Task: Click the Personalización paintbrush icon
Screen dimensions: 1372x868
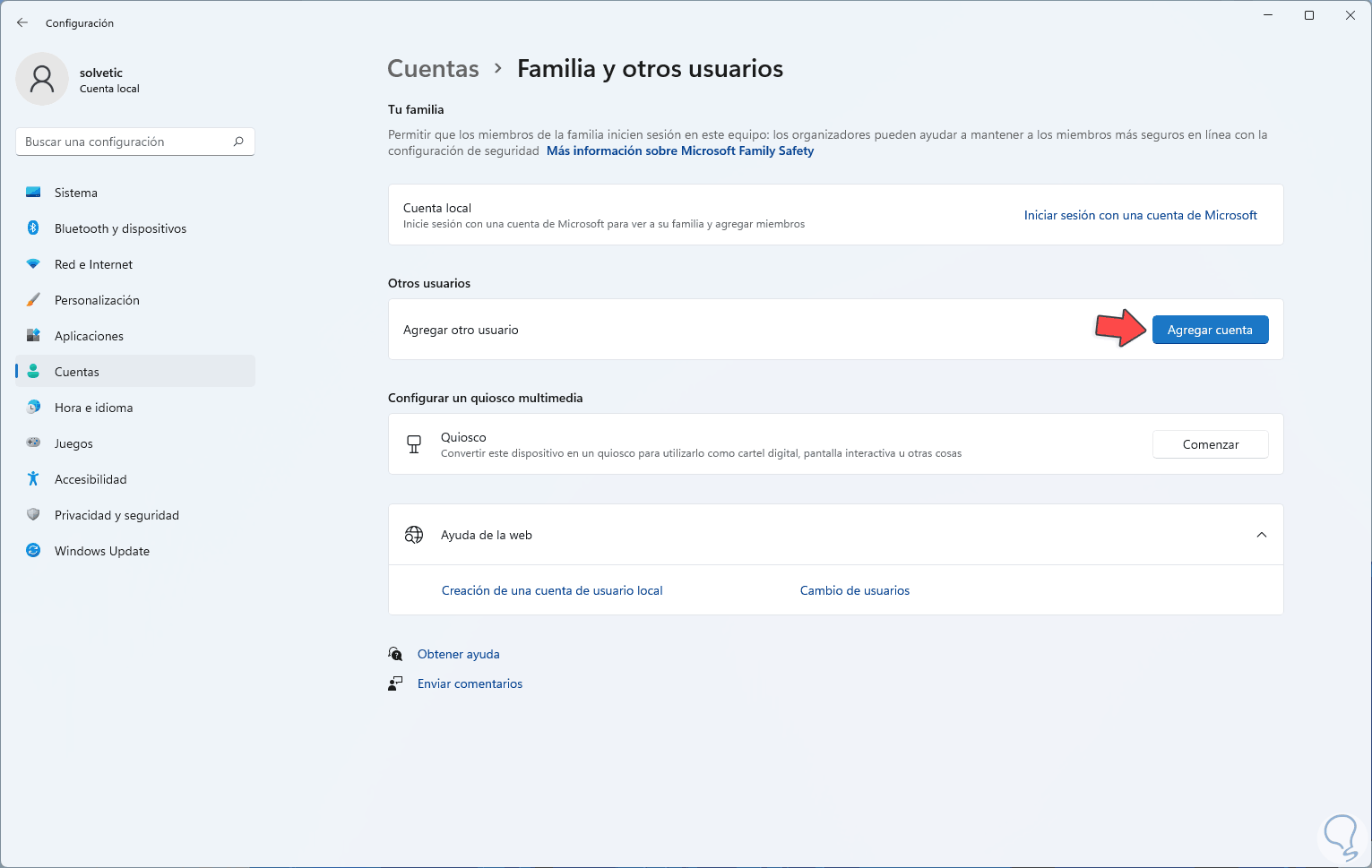Action: 33,300
